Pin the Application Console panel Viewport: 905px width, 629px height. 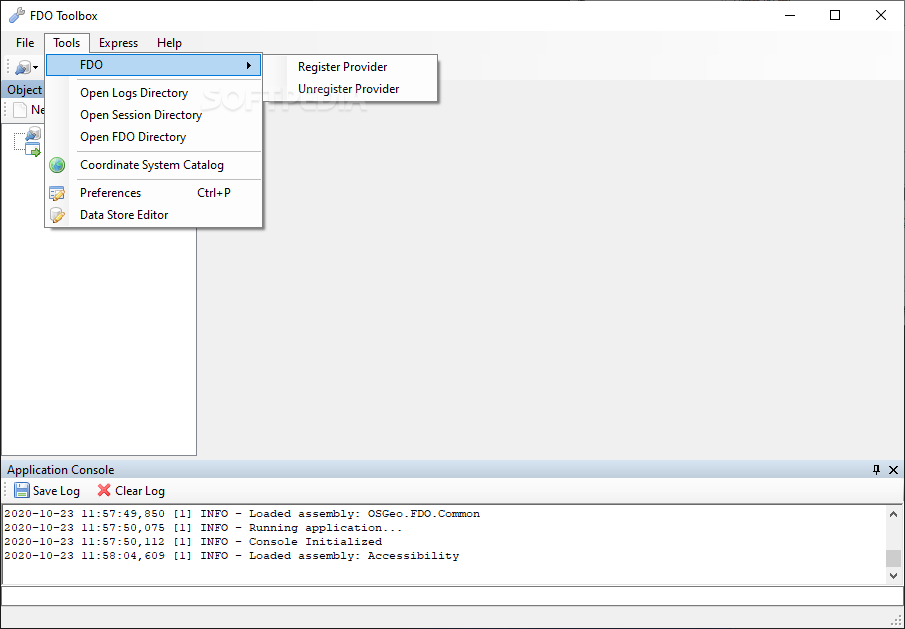(876, 470)
